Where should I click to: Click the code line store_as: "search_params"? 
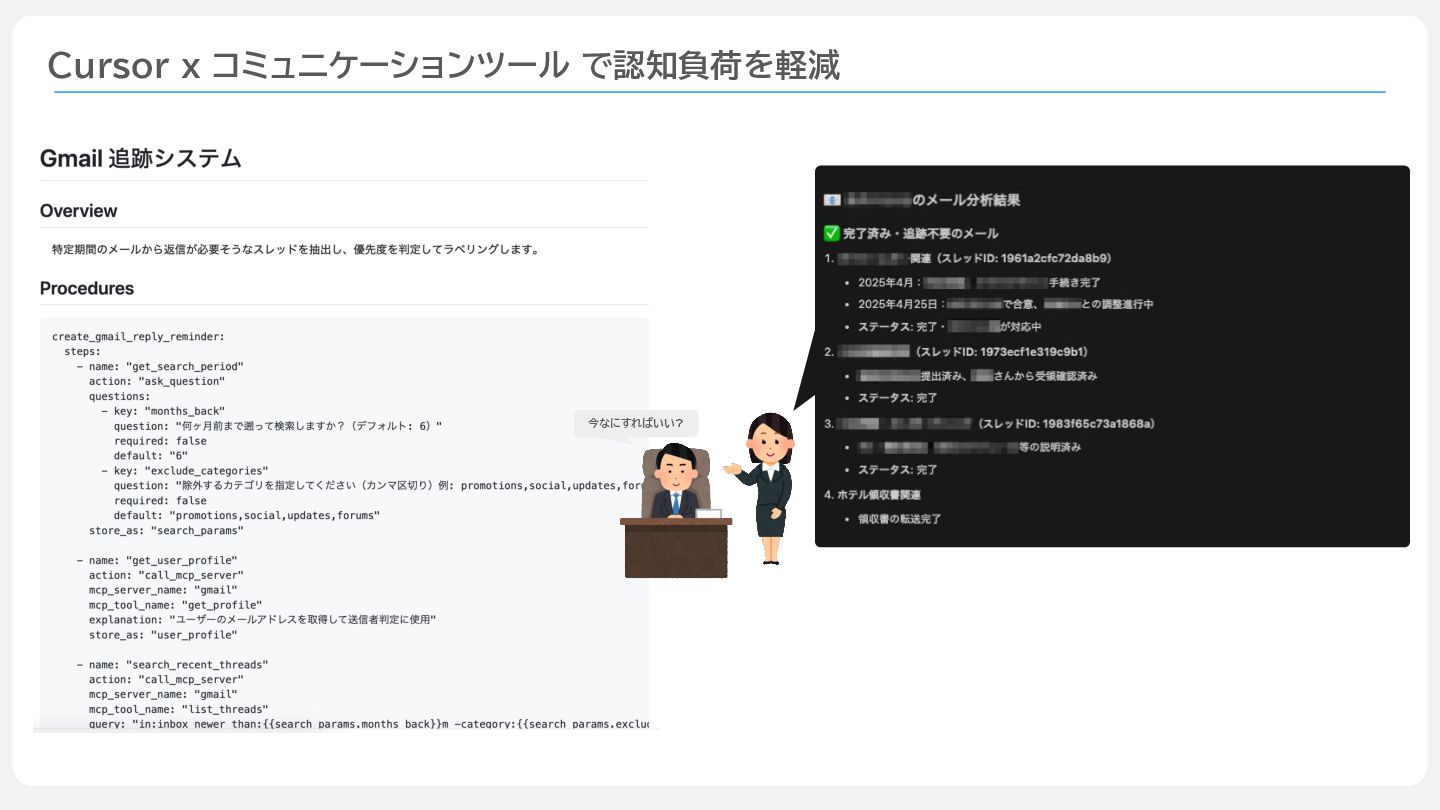[166, 531]
